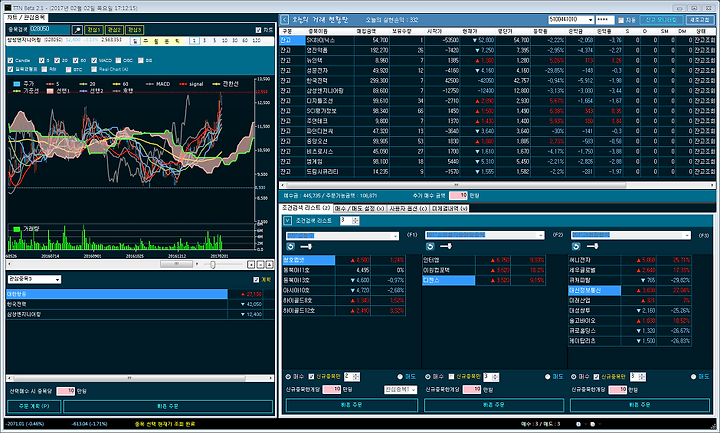Click the stepper beside 조건검색 리스트 count
The image size is (720, 433).
click(355, 221)
